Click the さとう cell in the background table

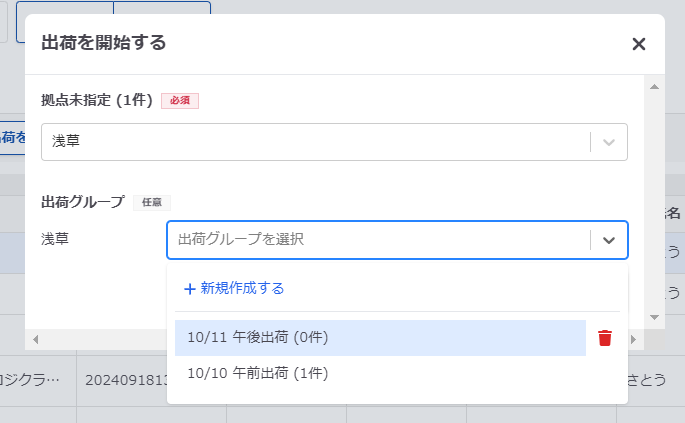coord(647,379)
